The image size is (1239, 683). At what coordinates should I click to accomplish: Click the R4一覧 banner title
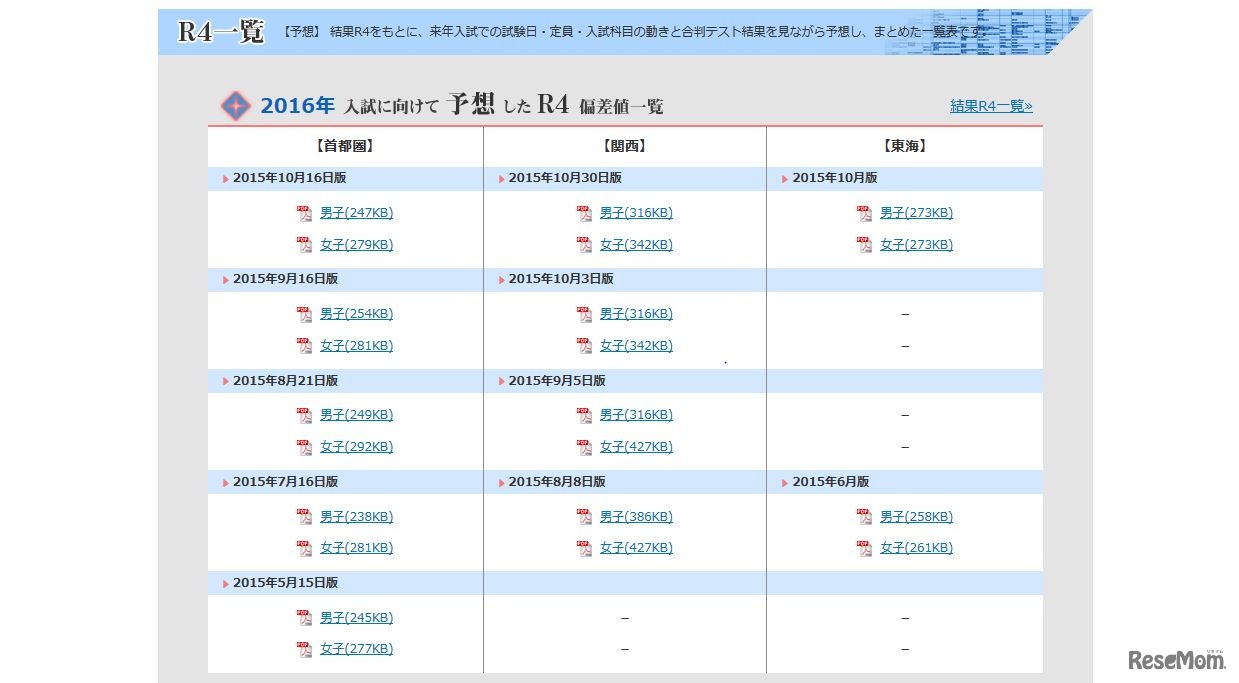[x=219, y=31]
